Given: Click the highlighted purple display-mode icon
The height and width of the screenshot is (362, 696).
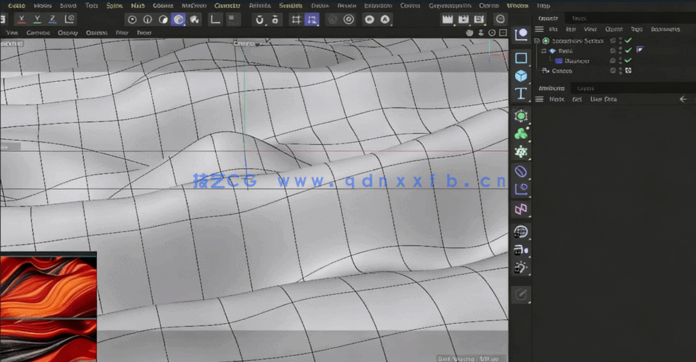Looking at the screenshot, I should click(178, 20).
